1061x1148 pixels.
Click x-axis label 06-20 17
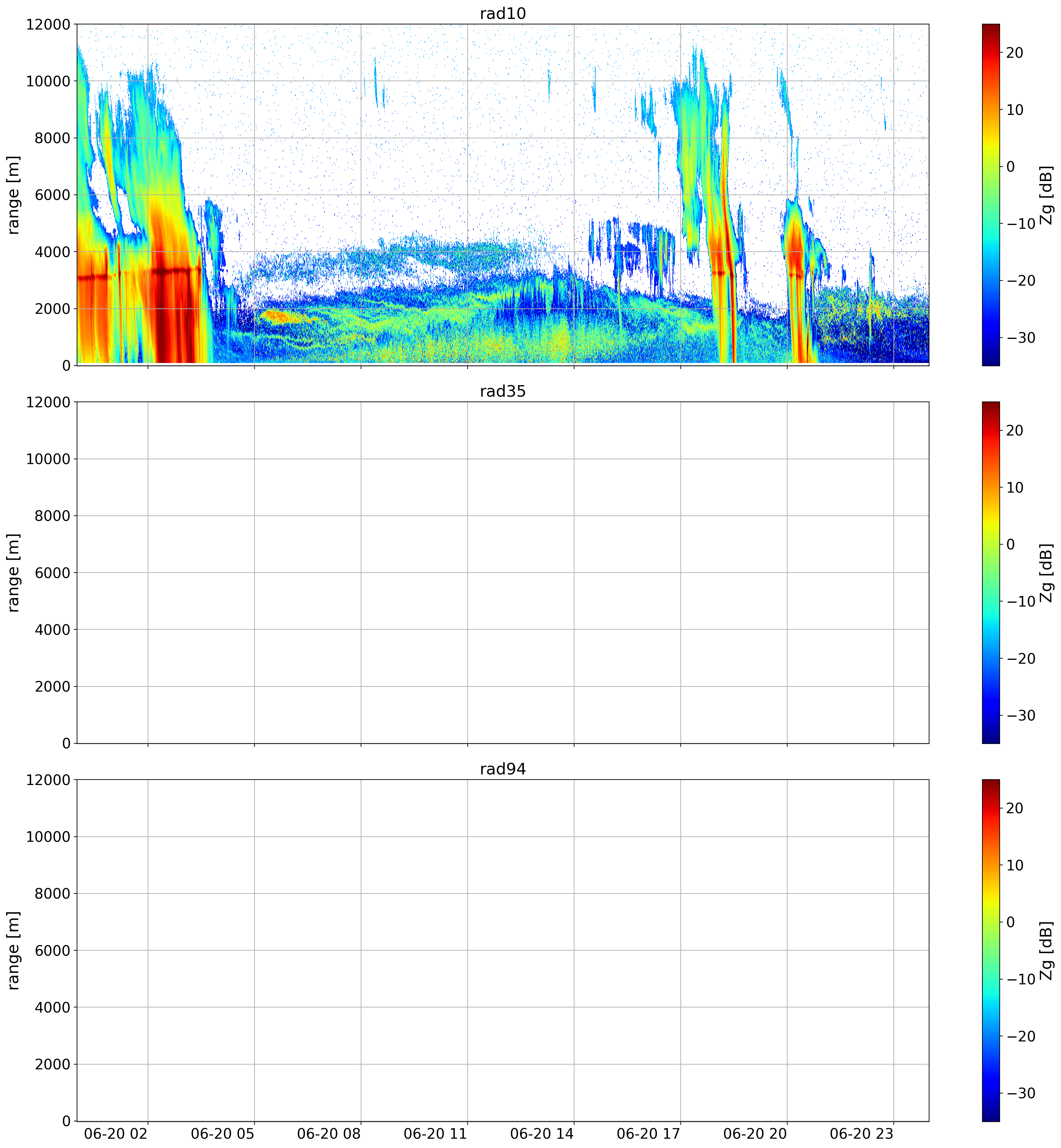[x=648, y=1134]
